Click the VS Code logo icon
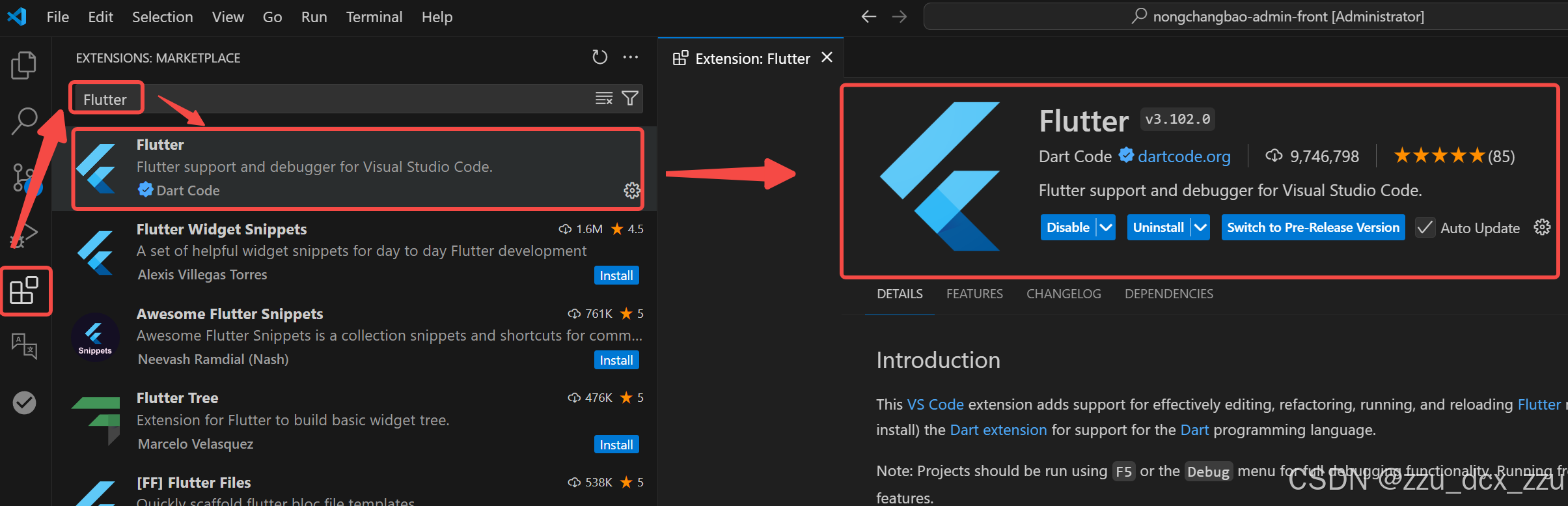This screenshot has width=1568, height=506. 16,16
